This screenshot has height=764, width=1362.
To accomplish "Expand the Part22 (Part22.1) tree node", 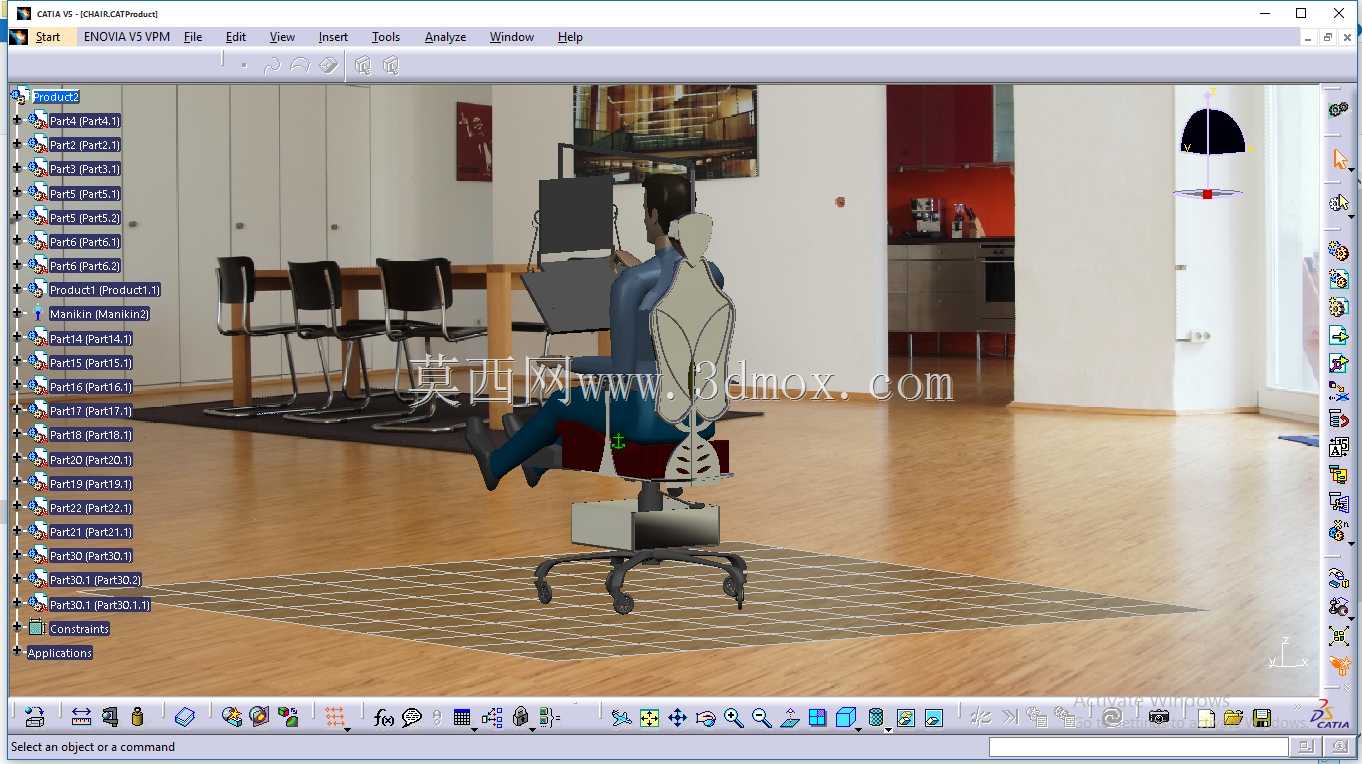I will click(x=16, y=508).
